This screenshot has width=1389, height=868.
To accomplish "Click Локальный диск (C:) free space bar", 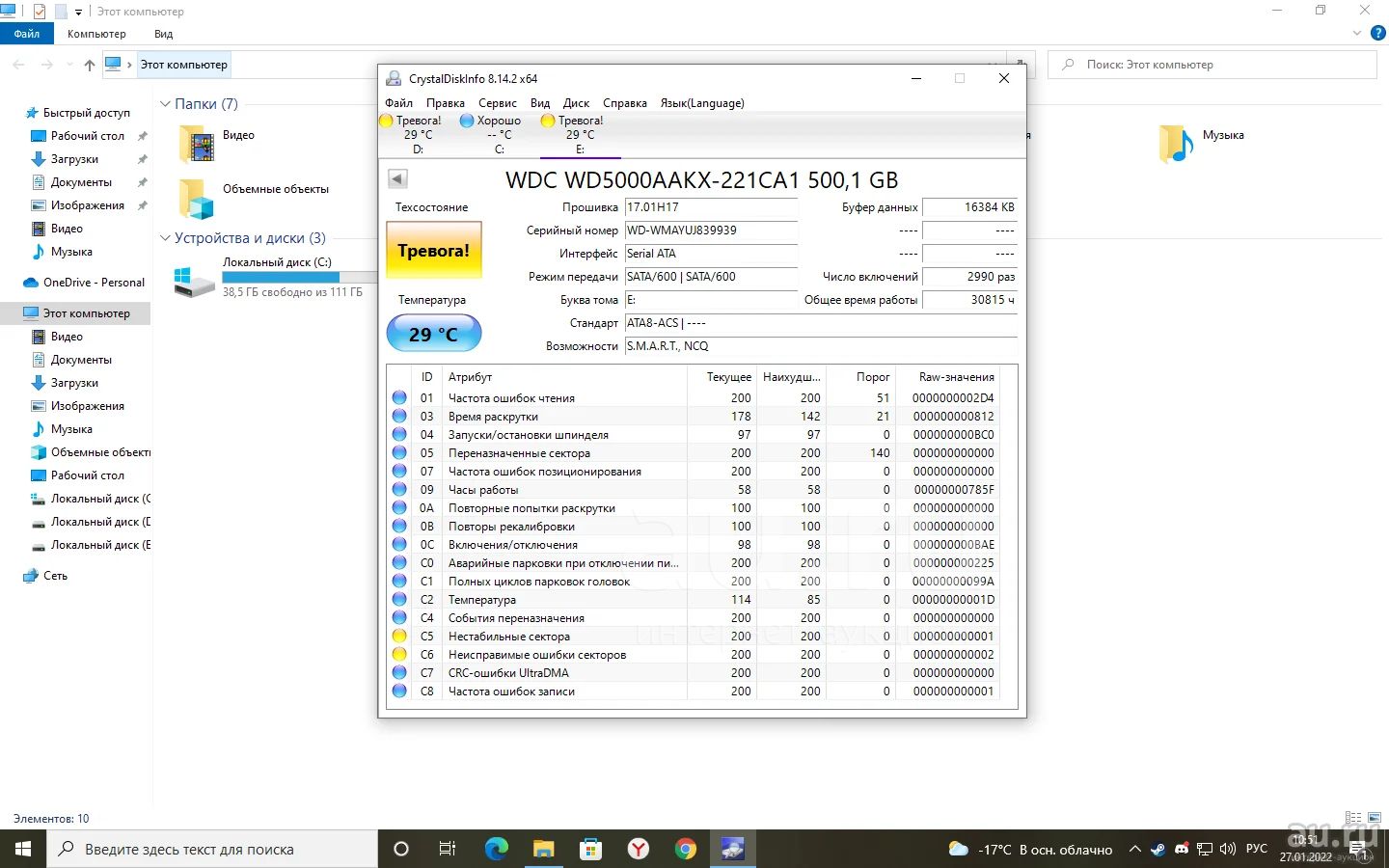I will [x=299, y=277].
